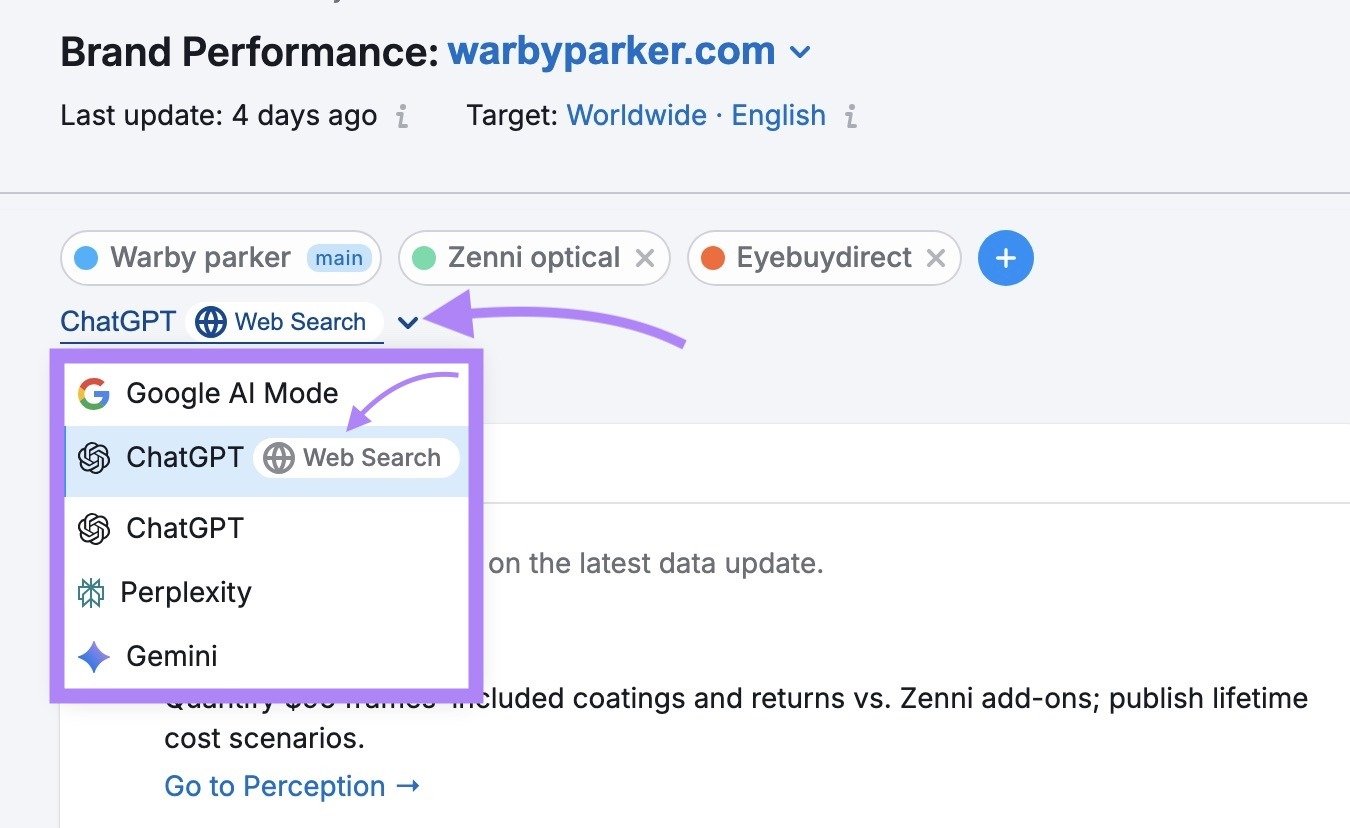This screenshot has width=1350, height=828.
Task: Remove the Eyebuydirect competitor
Action: (935, 257)
